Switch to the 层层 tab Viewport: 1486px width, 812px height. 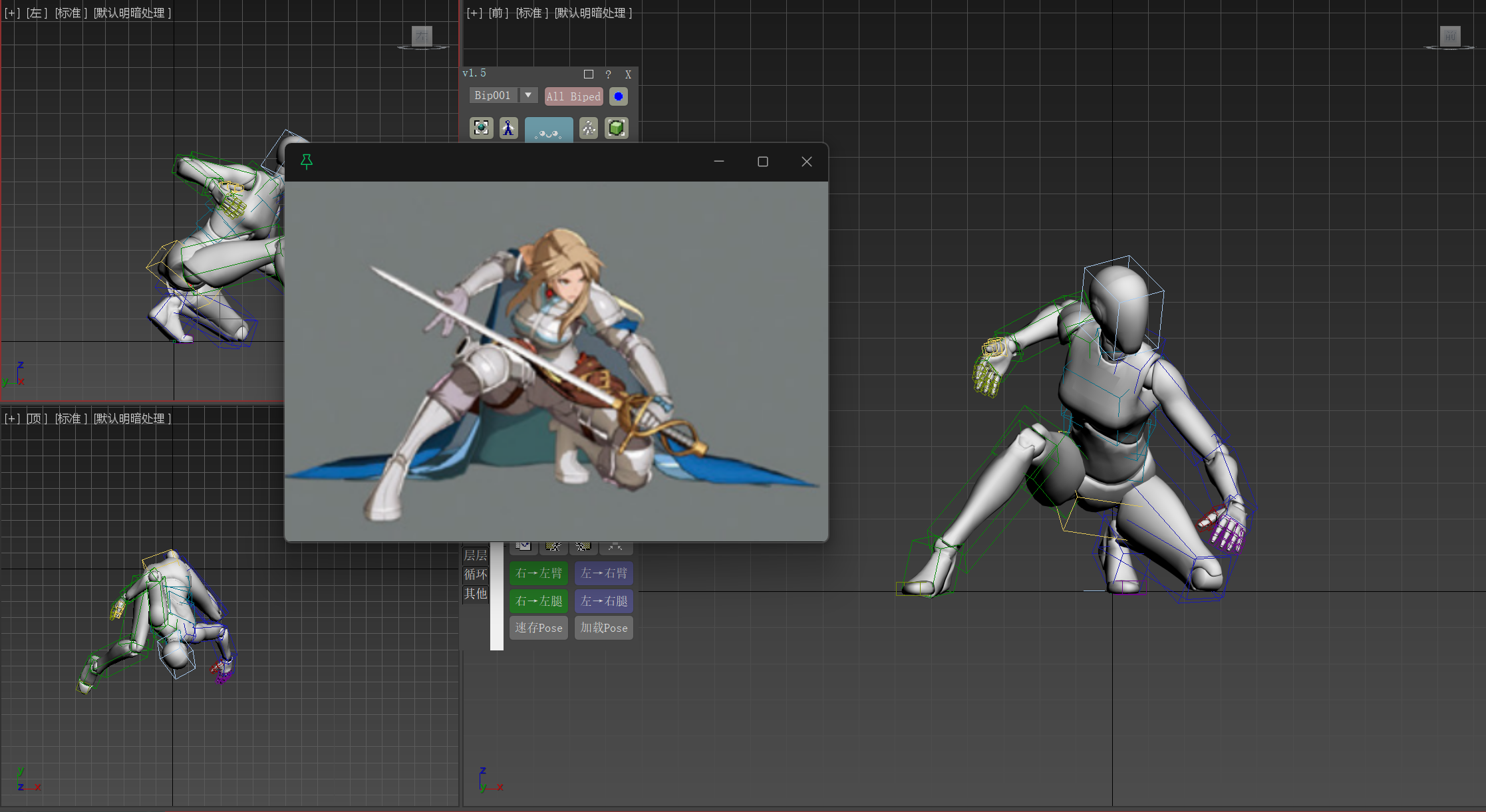(x=476, y=555)
